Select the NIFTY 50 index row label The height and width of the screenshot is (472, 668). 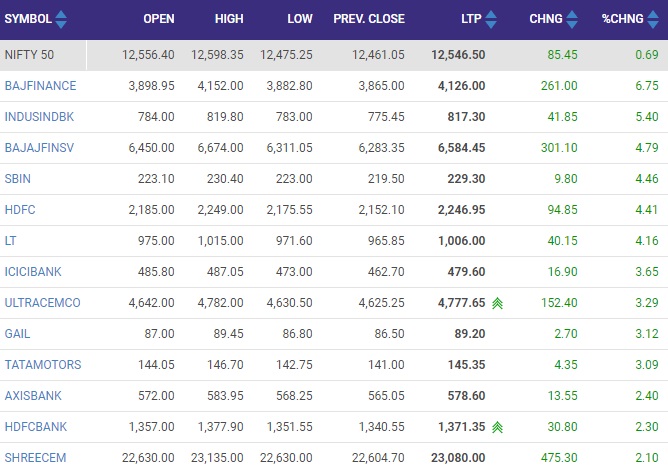(29, 55)
